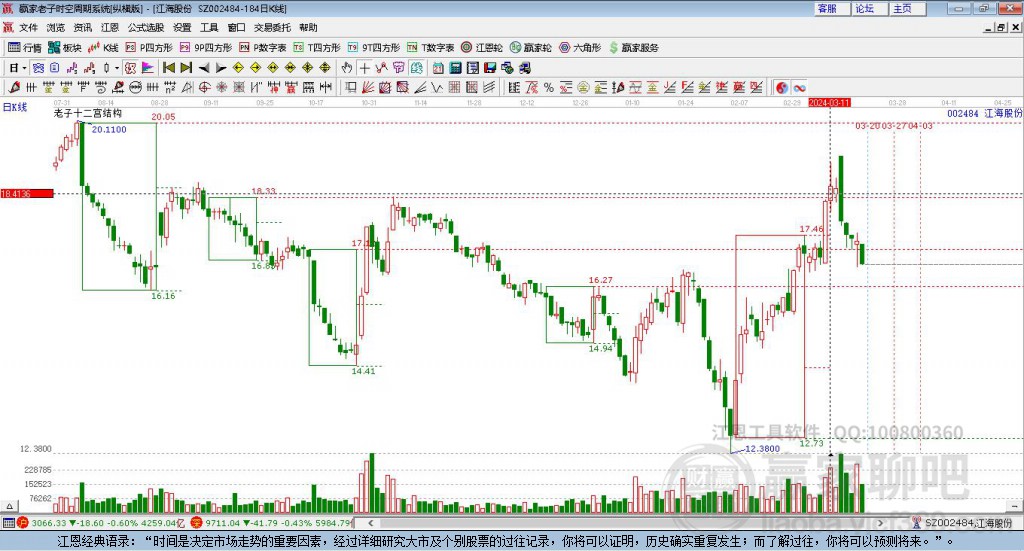
Task: Click the 主页 homepage button
Action: [907, 8]
